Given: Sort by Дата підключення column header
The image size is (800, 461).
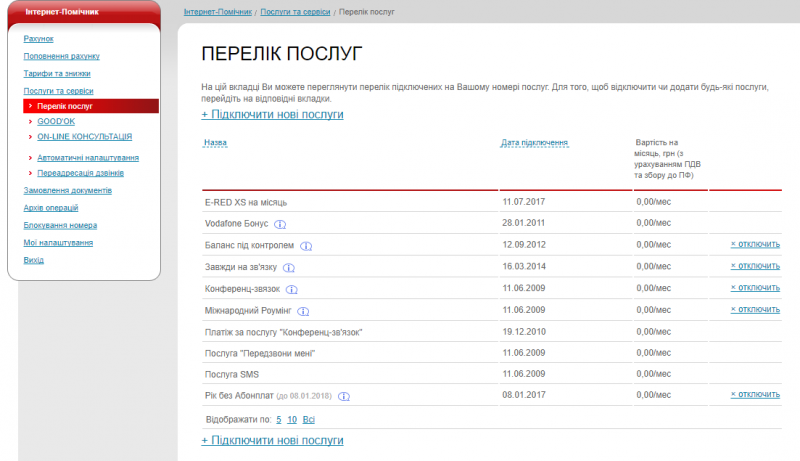Looking at the screenshot, I should [x=534, y=143].
